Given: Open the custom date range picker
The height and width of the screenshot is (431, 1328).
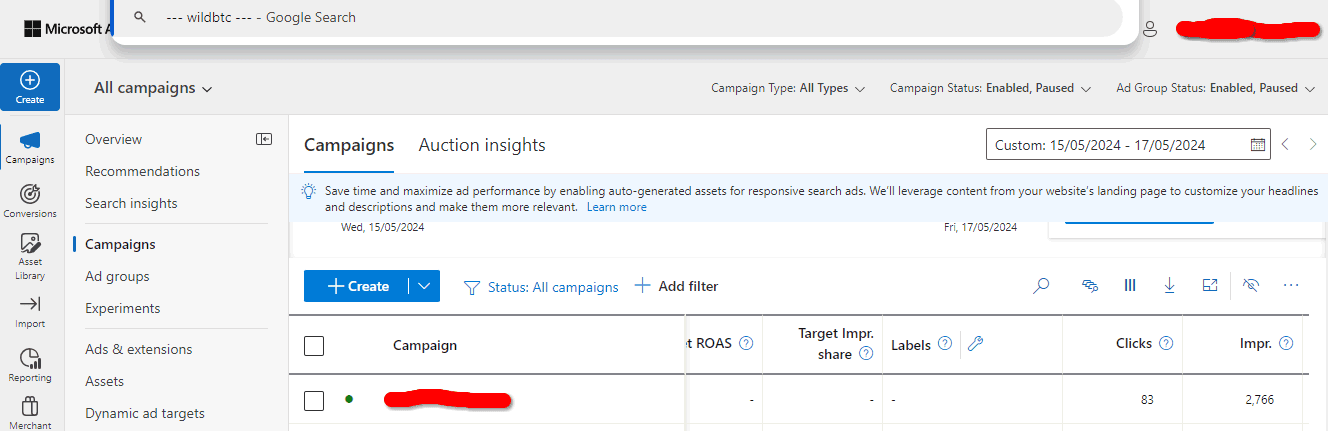Looking at the screenshot, I should point(1128,145).
